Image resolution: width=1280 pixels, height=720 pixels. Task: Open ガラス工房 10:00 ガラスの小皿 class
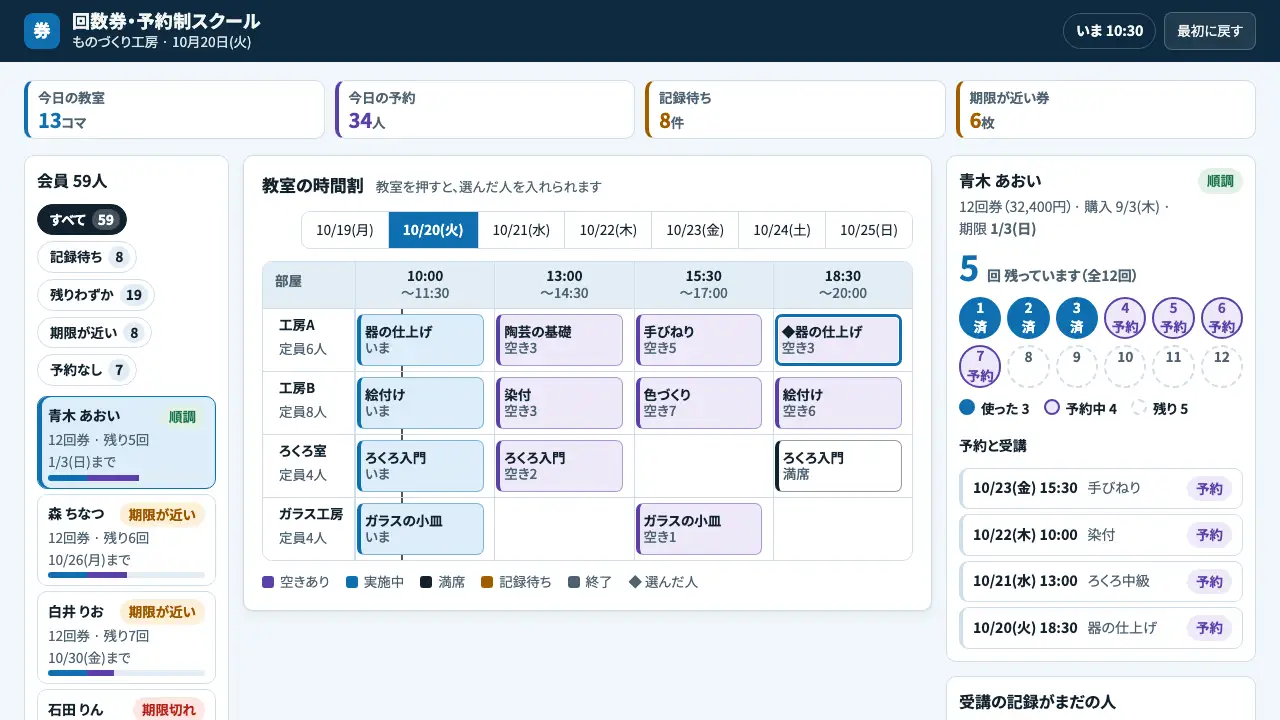(x=421, y=529)
